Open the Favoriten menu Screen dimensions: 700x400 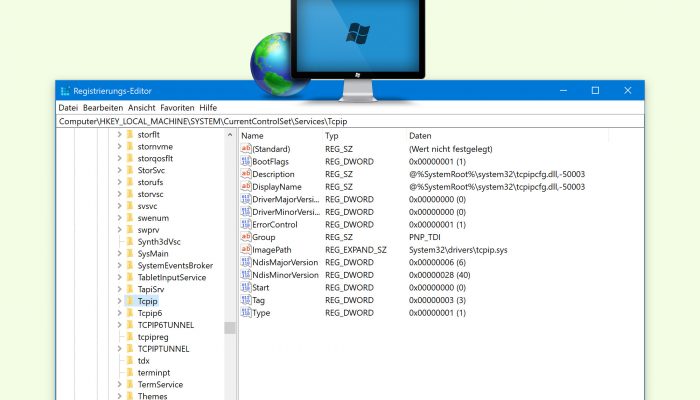(x=177, y=108)
